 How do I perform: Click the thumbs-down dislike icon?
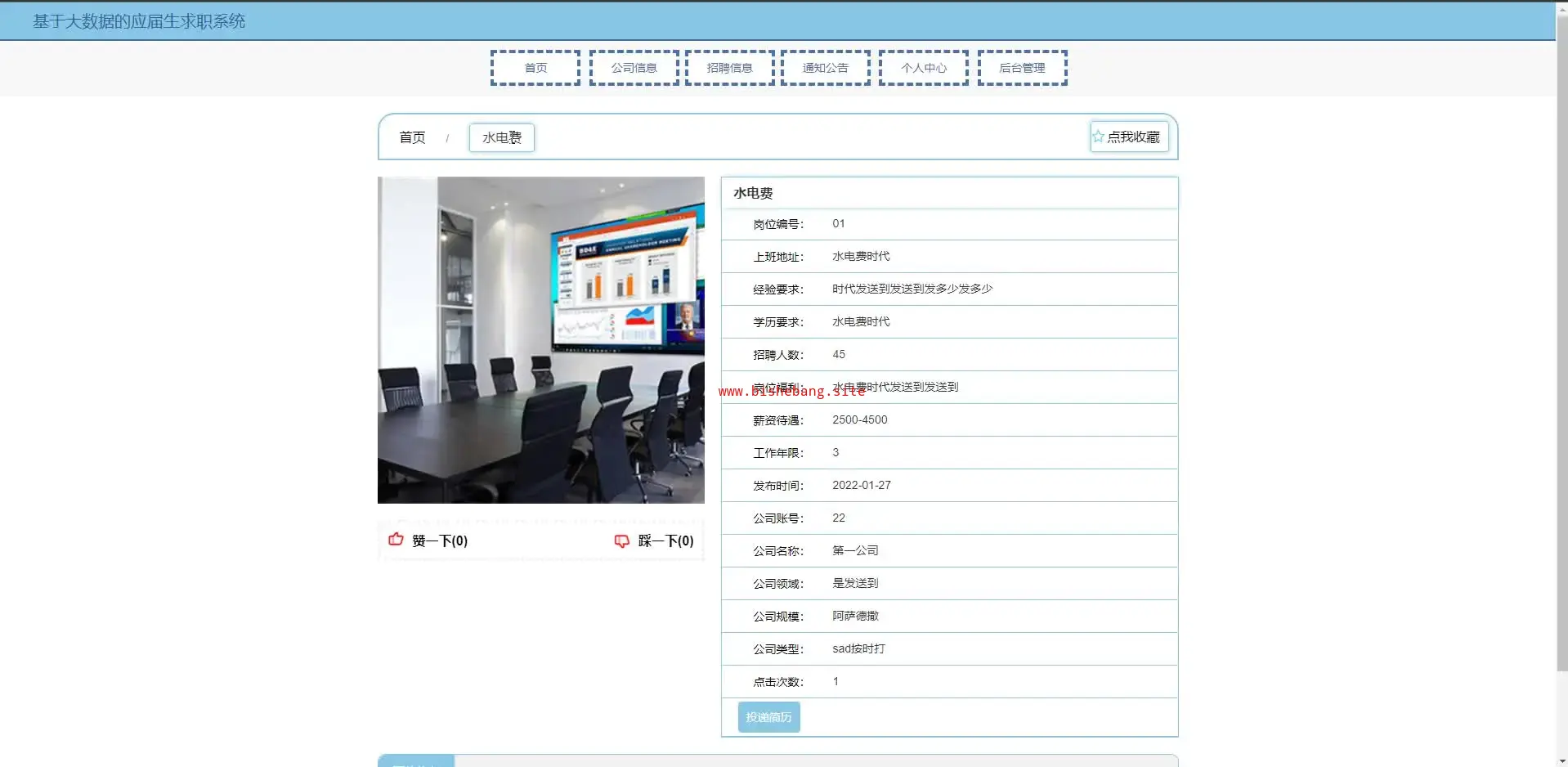tap(622, 540)
